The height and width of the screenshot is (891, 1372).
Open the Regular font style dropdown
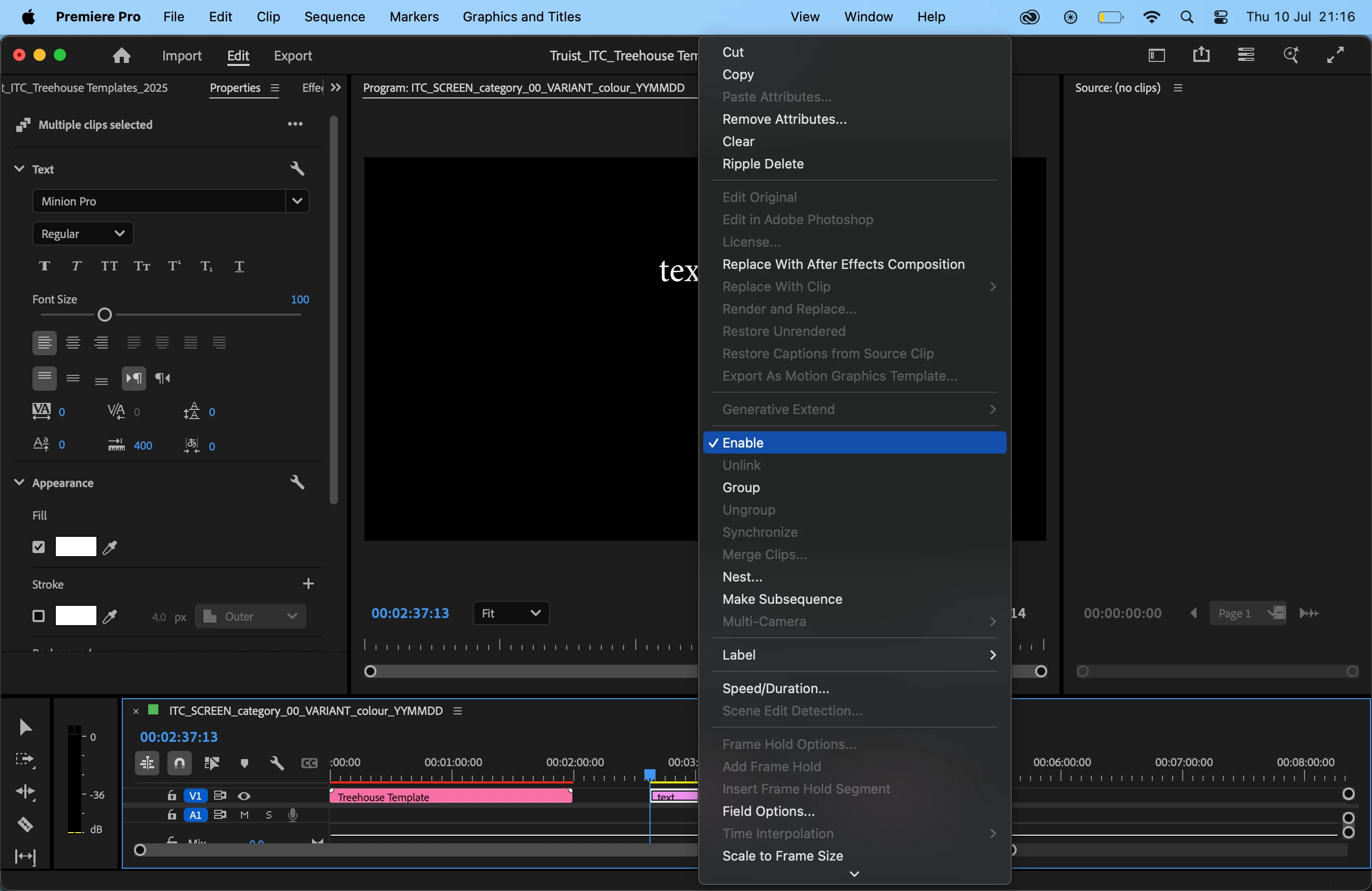[x=83, y=233]
